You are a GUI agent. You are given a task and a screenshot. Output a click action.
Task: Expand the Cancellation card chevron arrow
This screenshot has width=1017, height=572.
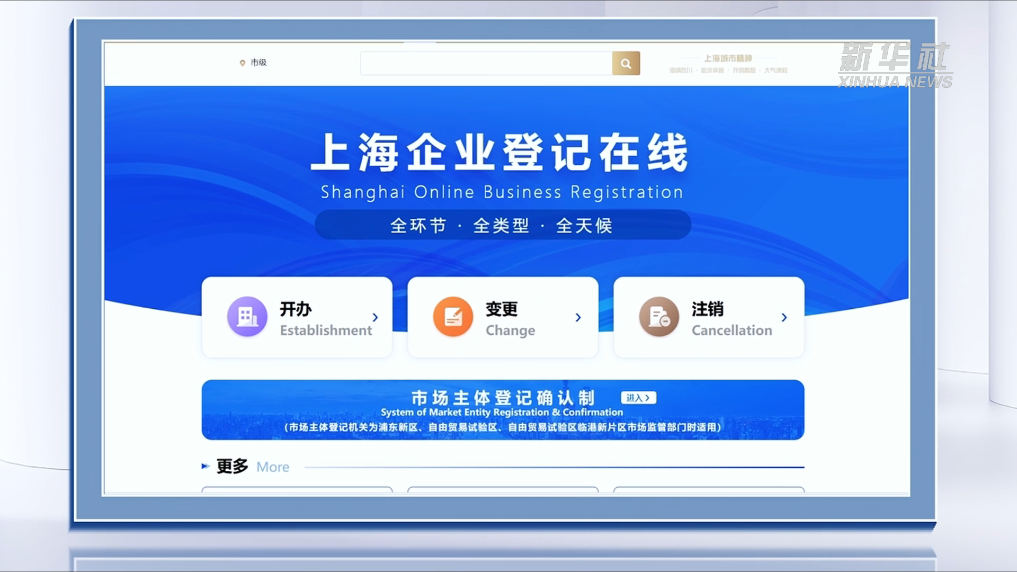(x=784, y=318)
